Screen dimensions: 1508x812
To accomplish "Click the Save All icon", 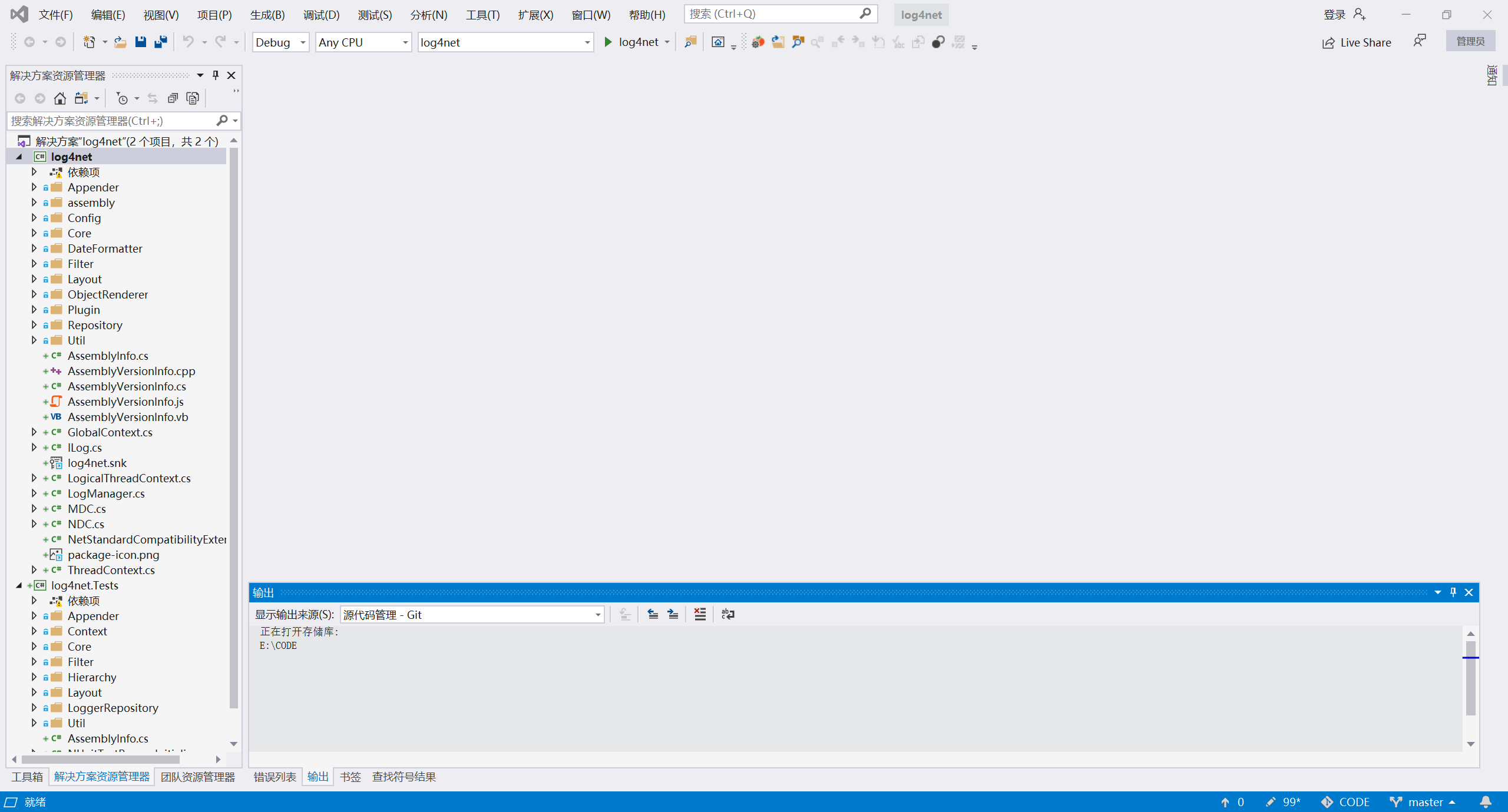I will pyautogui.click(x=160, y=42).
